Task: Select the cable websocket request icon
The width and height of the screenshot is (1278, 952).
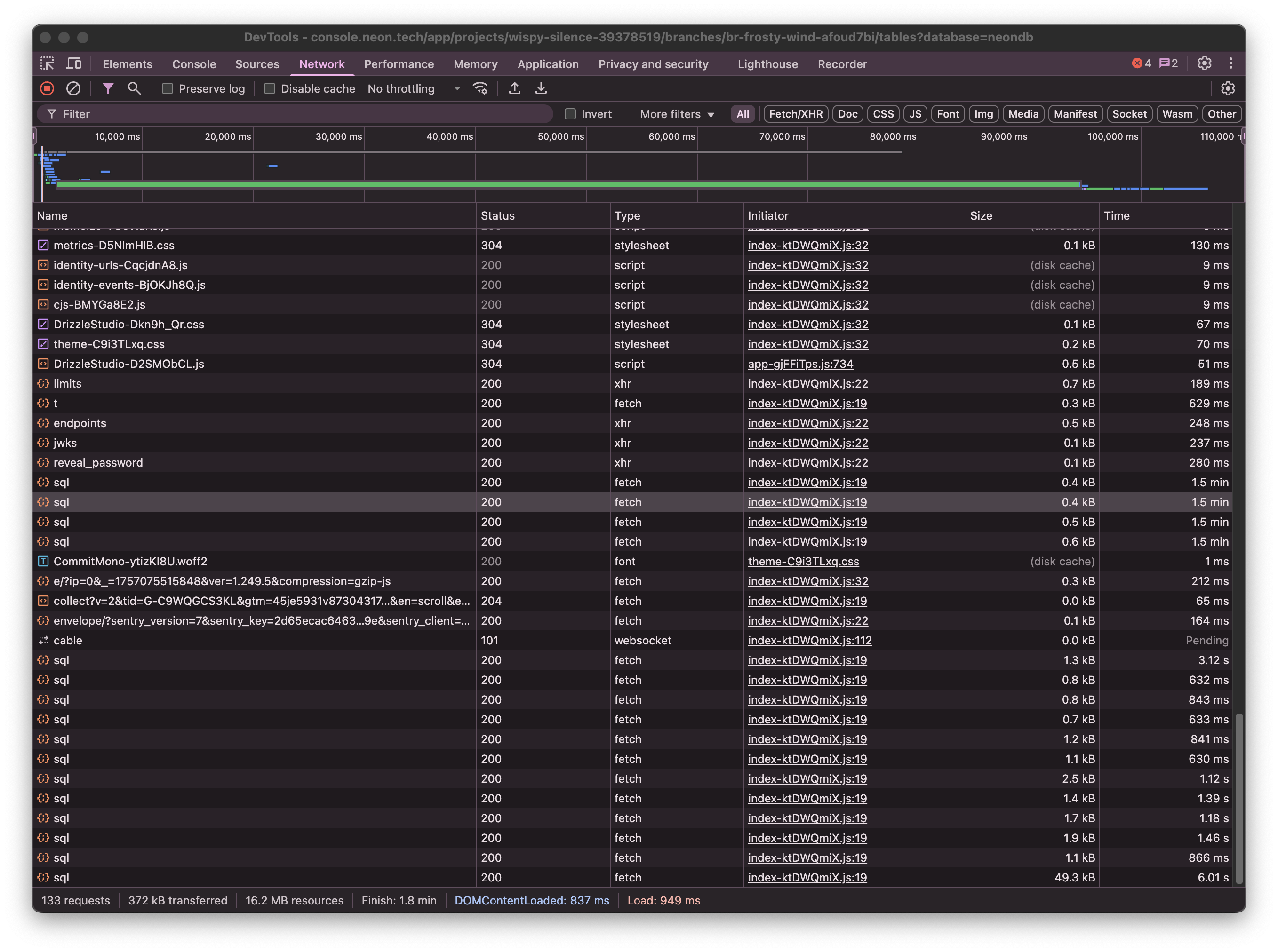Action: click(43, 640)
